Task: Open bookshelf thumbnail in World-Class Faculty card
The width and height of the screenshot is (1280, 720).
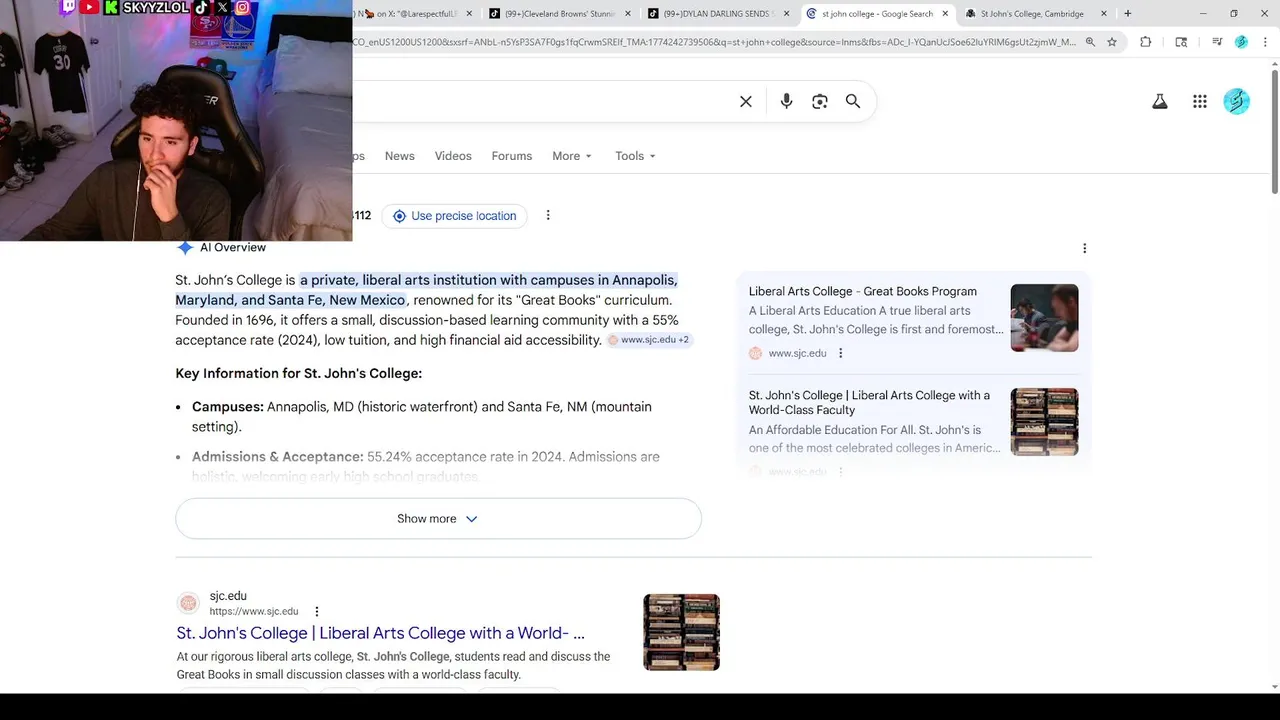Action: point(1044,422)
